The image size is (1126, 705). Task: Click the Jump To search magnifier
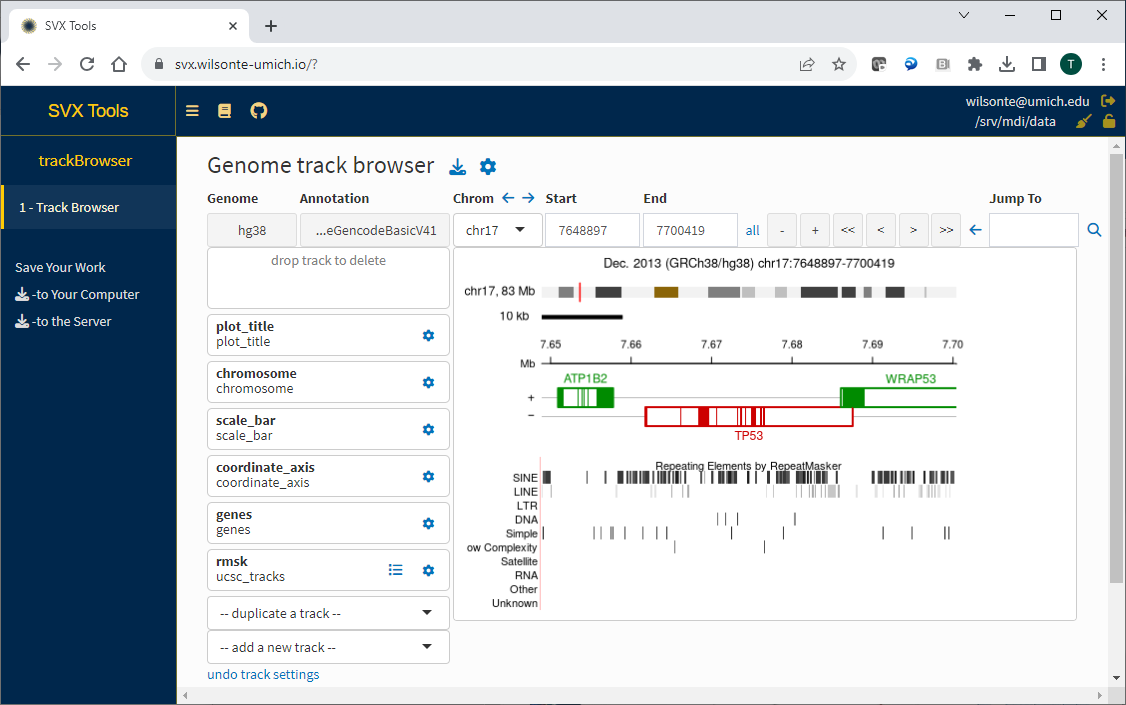1094,230
